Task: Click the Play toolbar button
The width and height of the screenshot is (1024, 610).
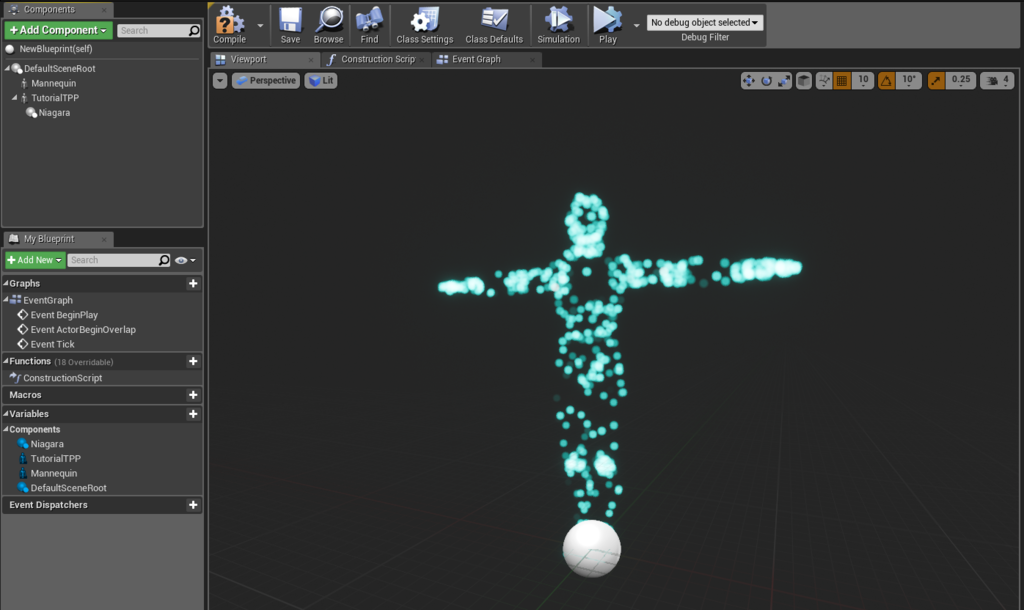Action: tap(607, 25)
